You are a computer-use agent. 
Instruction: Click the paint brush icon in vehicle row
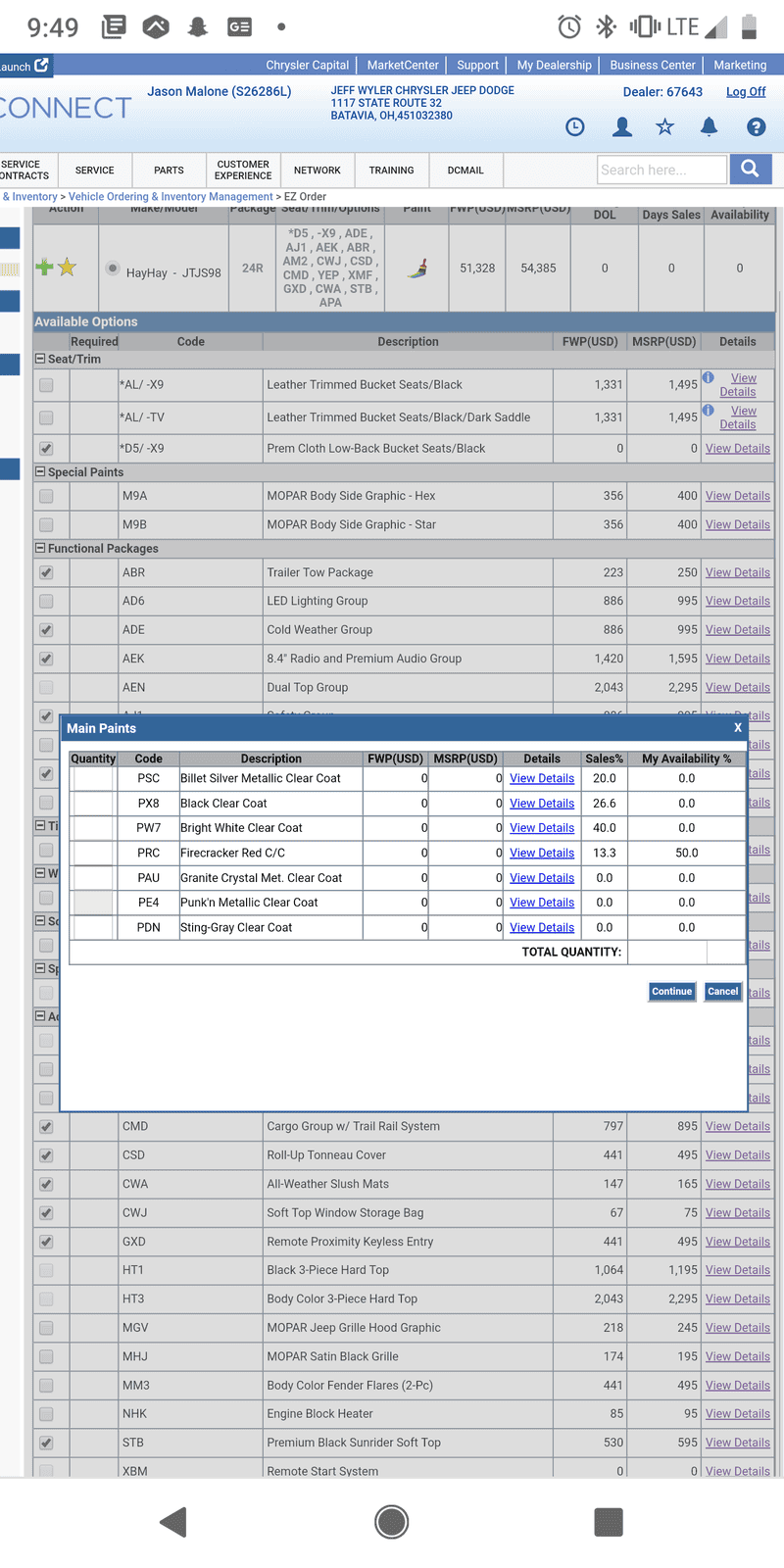[417, 268]
